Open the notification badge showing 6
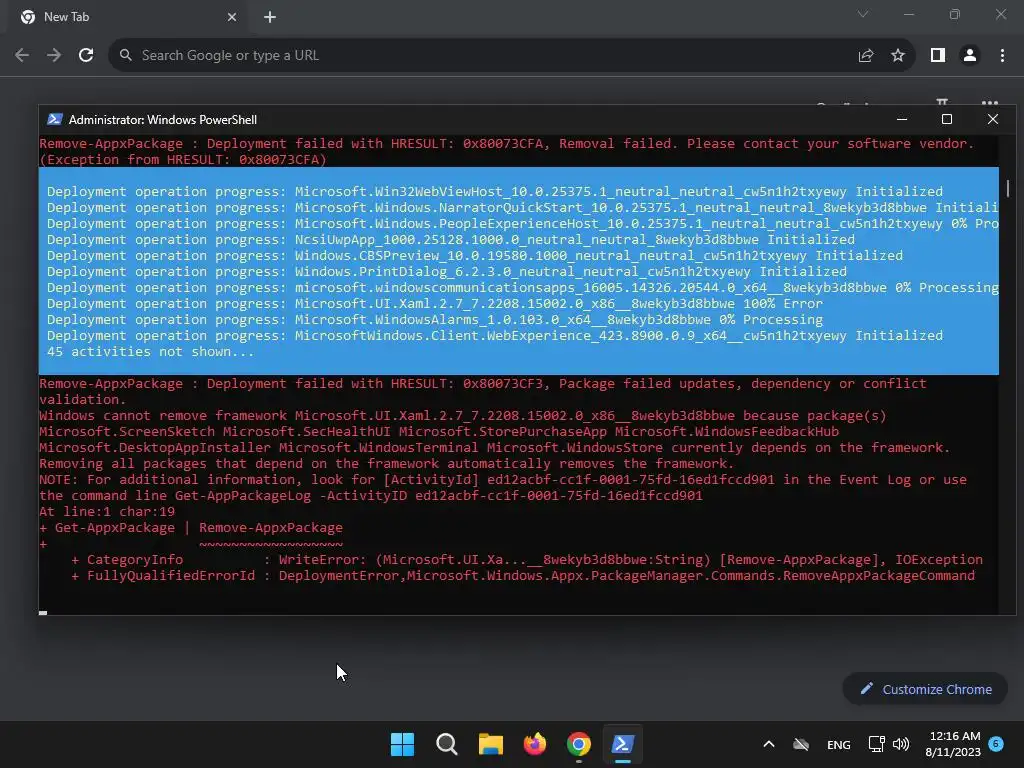Image resolution: width=1024 pixels, height=768 pixels. tap(996, 743)
